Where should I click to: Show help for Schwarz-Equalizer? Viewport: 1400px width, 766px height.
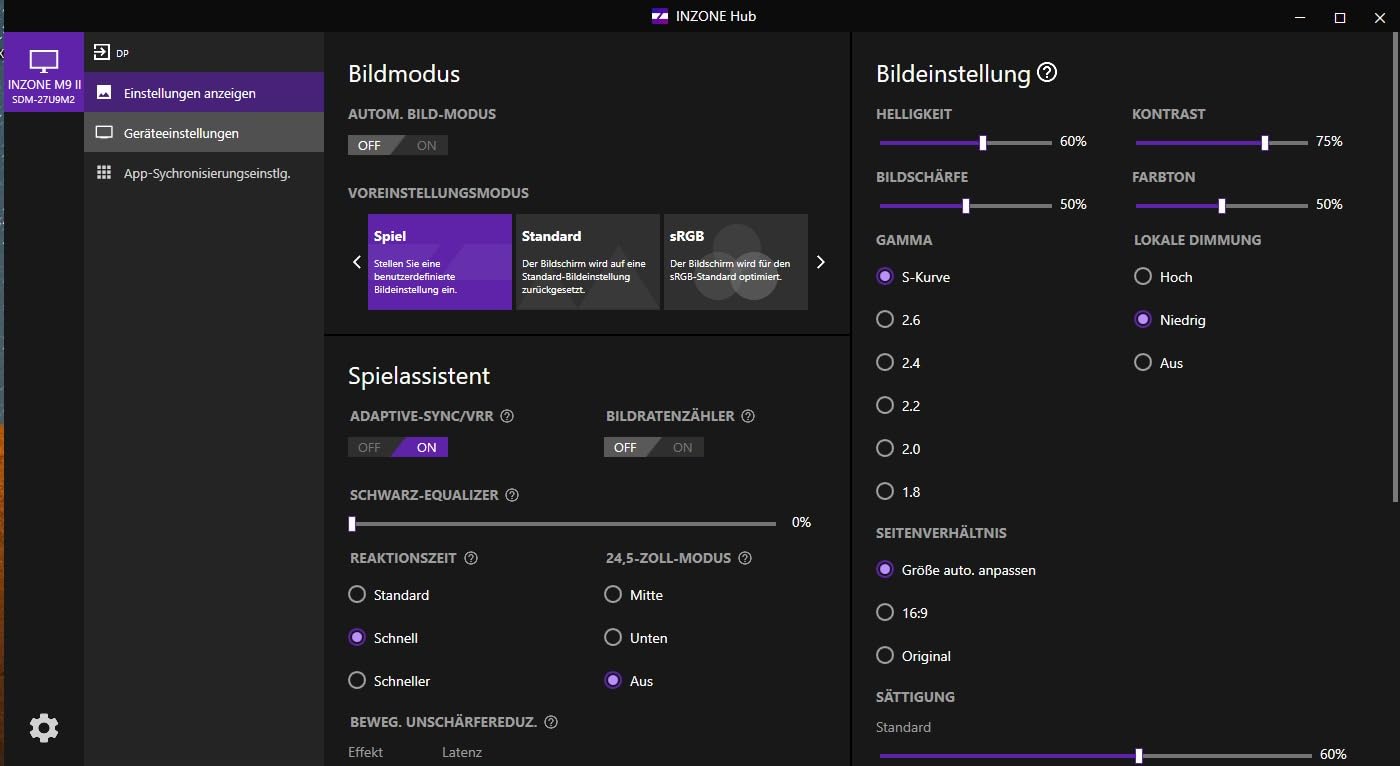(512, 495)
